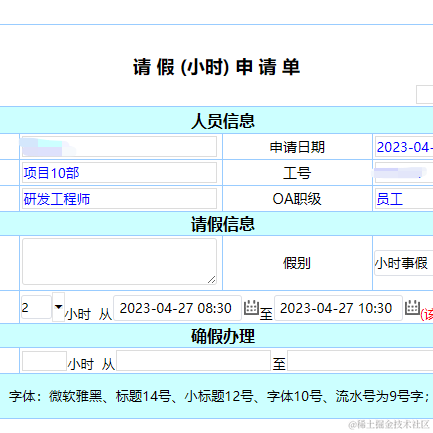Open the 小时事假 leave type dropdown
The image size is (433, 433).
(404, 263)
